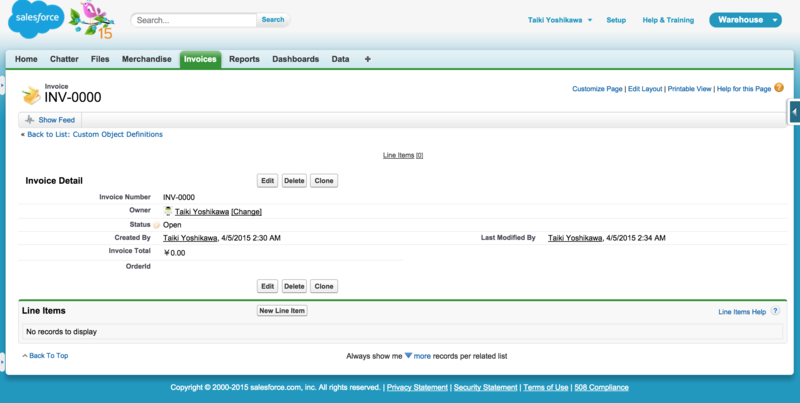Image resolution: width=800 pixels, height=403 pixels.
Task: Open the plus tab to see all tabs
Action: [x=367, y=59]
